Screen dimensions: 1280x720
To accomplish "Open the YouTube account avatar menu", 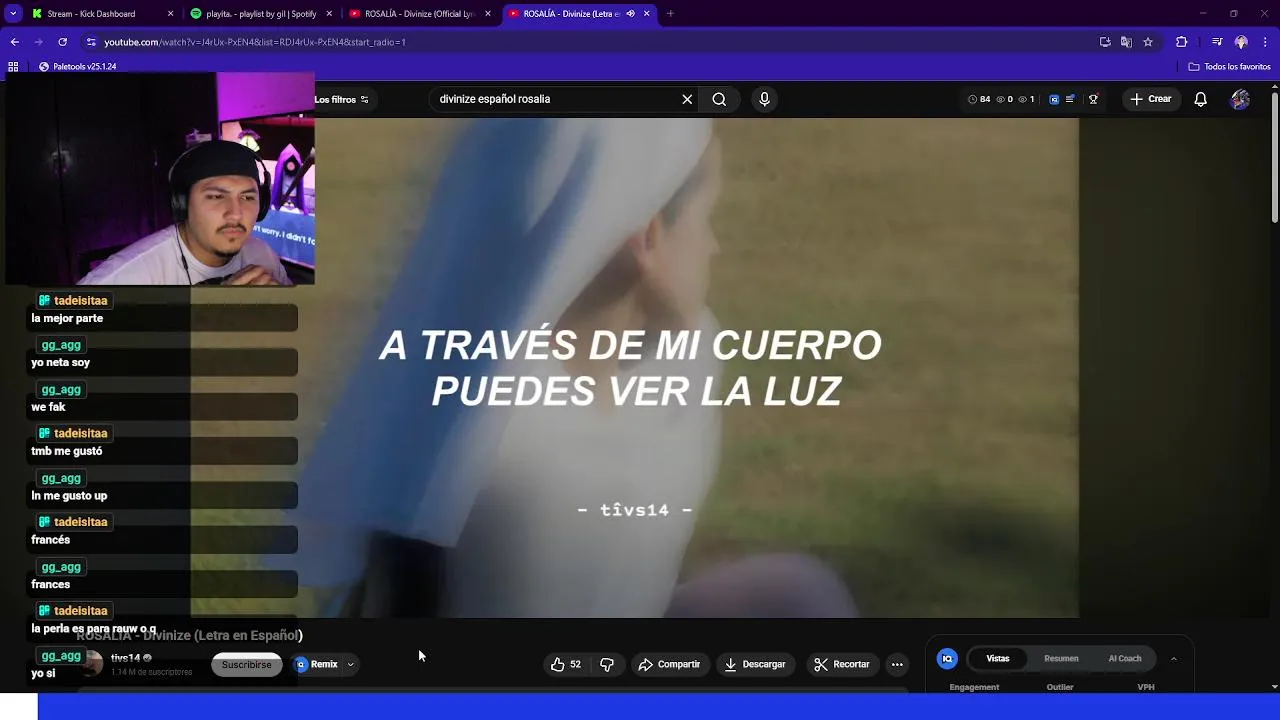I will click(1240, 99).
